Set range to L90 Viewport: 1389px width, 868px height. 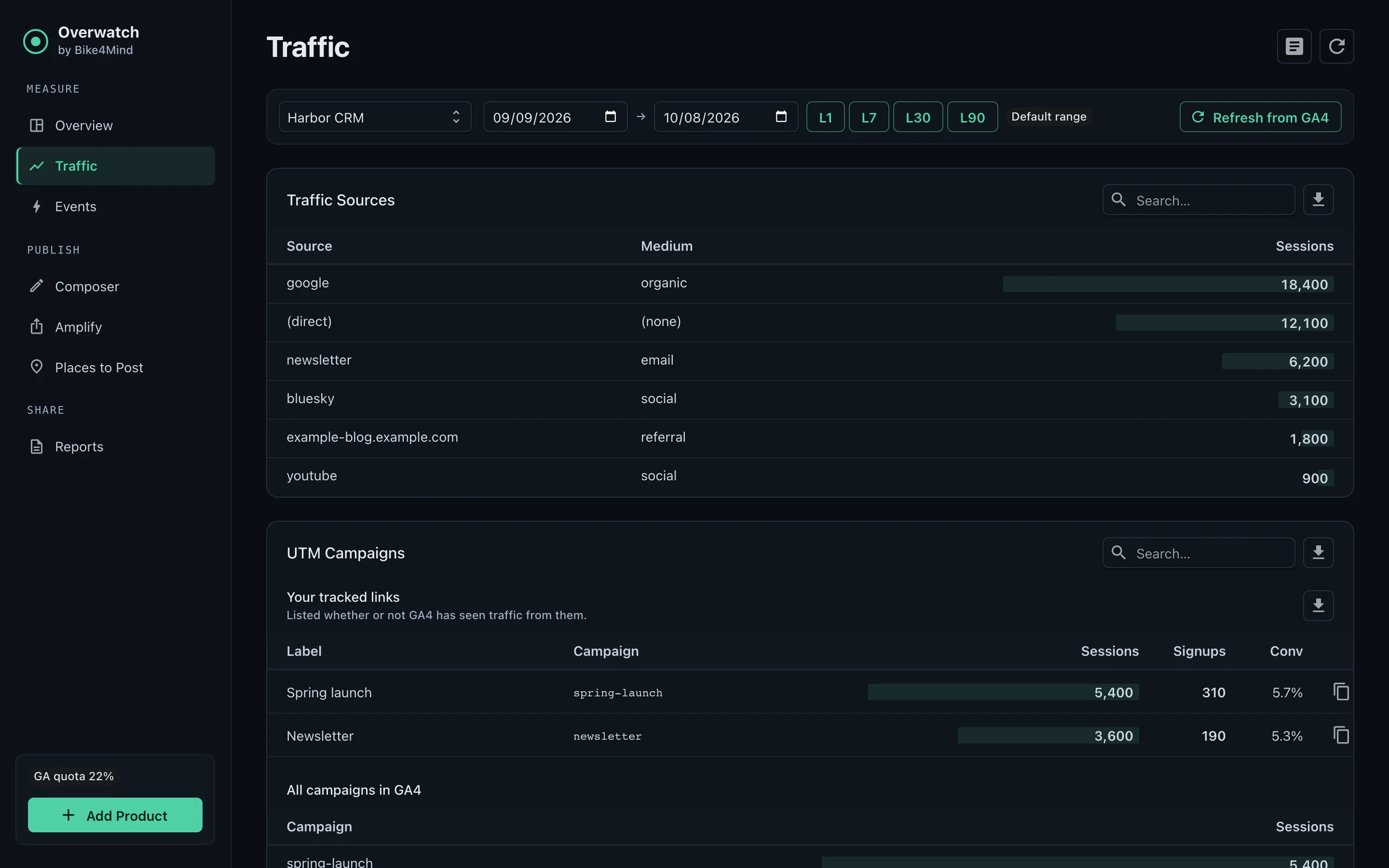tap(972, 117)
